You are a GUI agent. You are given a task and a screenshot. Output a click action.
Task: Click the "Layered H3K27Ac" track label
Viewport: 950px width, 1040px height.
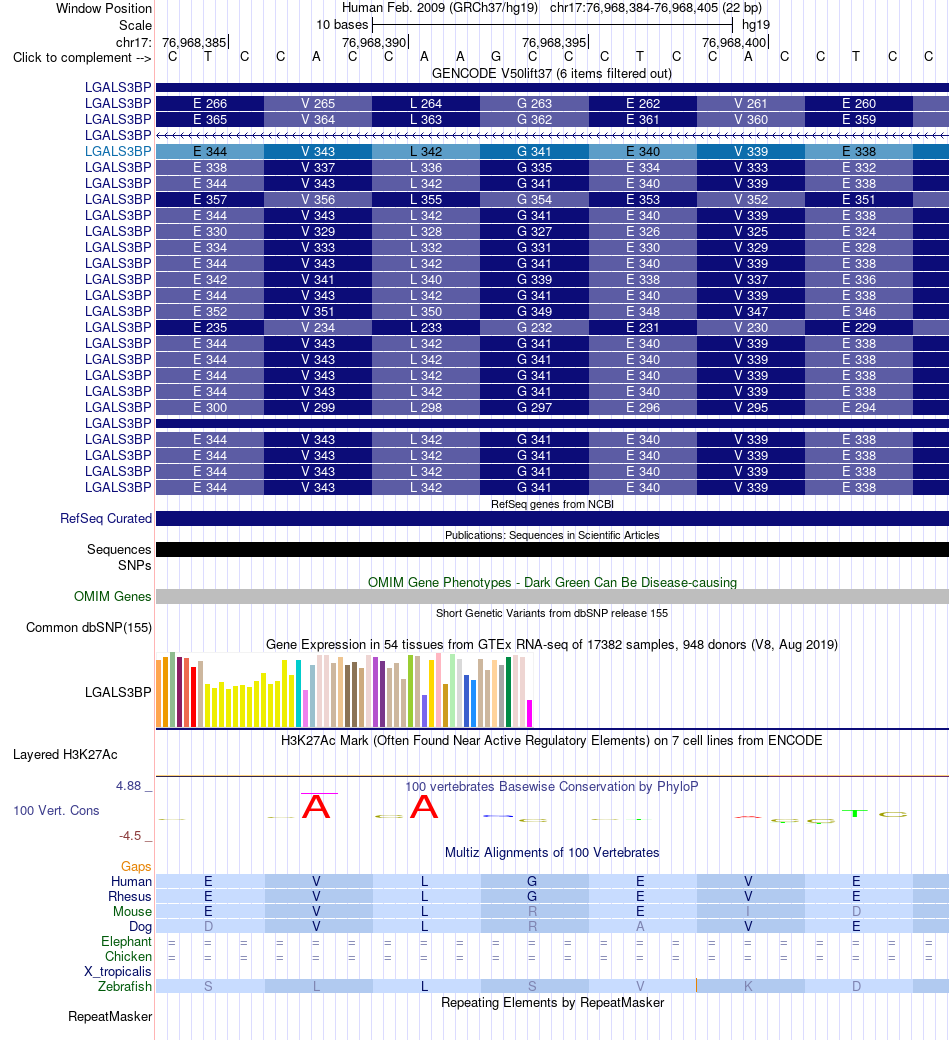coord(66,755)
